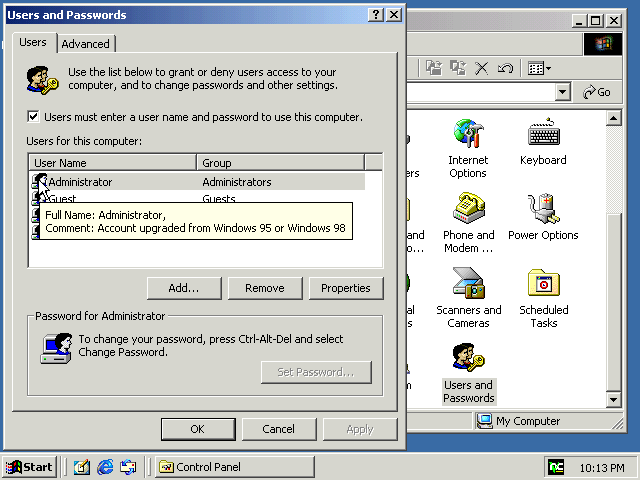Image resolution: width=640 pixels, height=480 pixels.
Task: Launch Internet Explorer from Quick Launch
Action: click(105, 467)
